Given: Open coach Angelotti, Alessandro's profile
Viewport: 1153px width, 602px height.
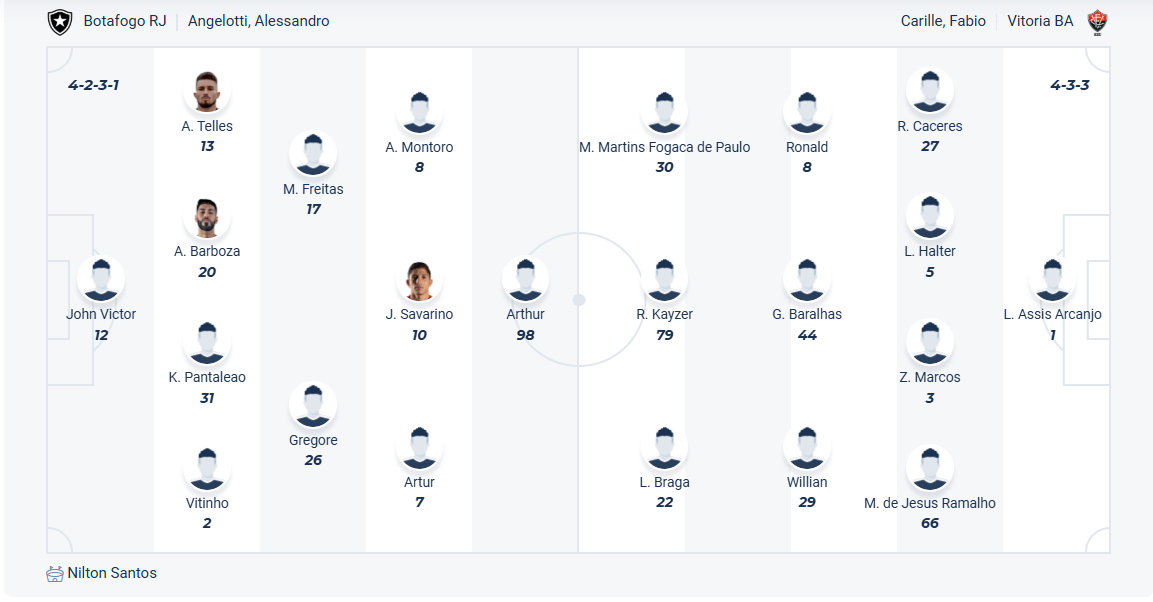Looking at the screenshot, I should pos(258,21).
